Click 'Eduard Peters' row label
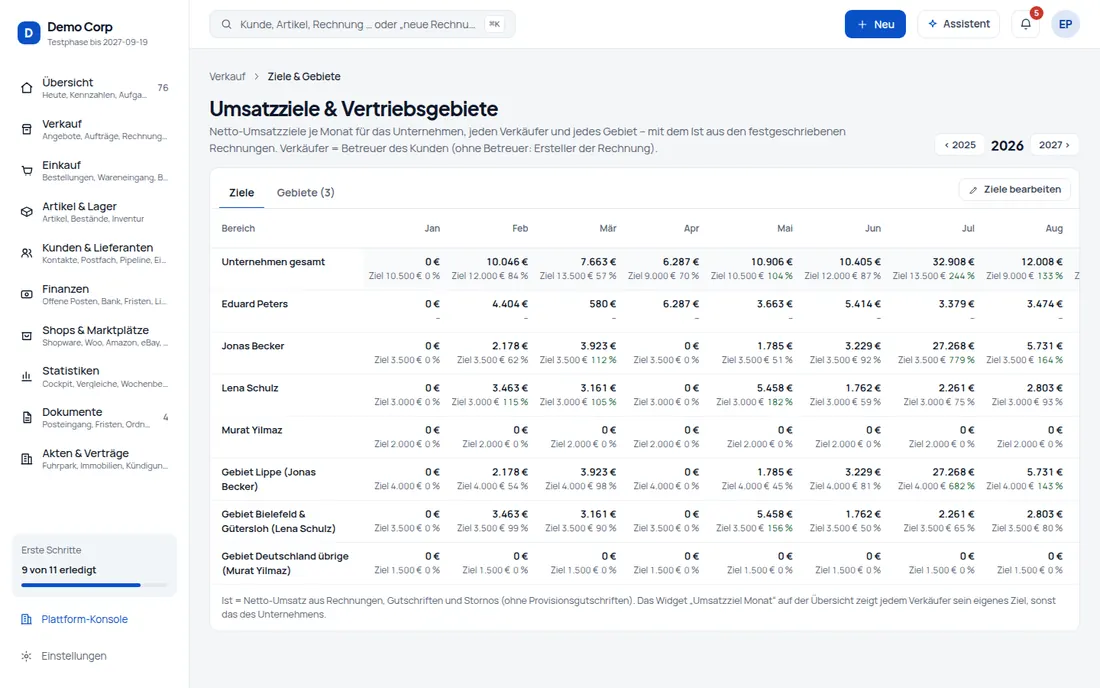This screenshot has width=1100, height=688. tap(255, 304)
